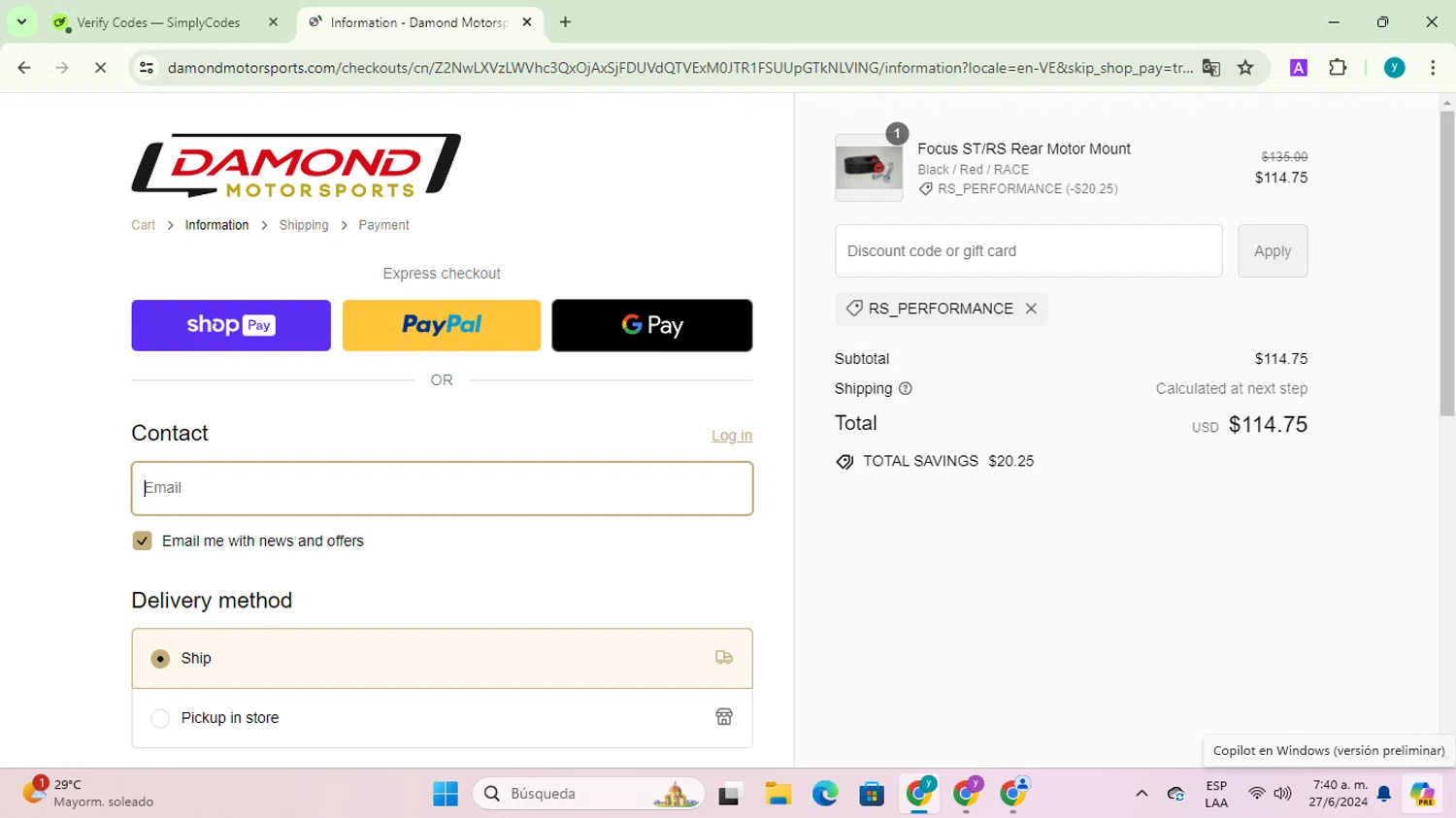Open Microsoft Store from the taskbar
This screenshot has width=1456, height=818.
(x=872, y=794)
